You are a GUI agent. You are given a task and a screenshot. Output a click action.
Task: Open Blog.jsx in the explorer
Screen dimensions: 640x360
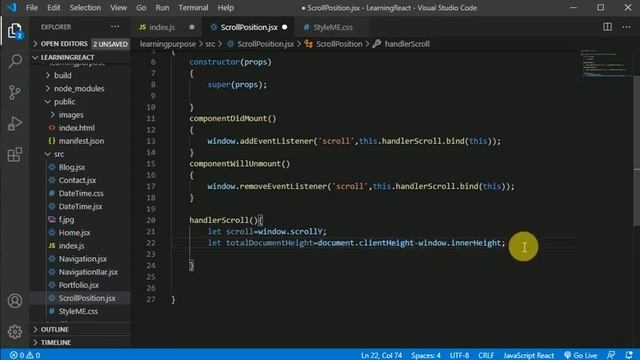71,167
